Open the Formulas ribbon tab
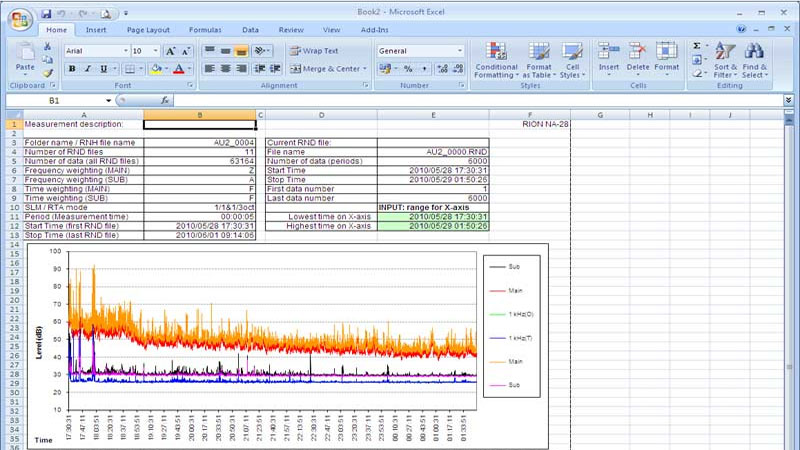The width and height of the screenshot is (800, 450). coord(205,31)
